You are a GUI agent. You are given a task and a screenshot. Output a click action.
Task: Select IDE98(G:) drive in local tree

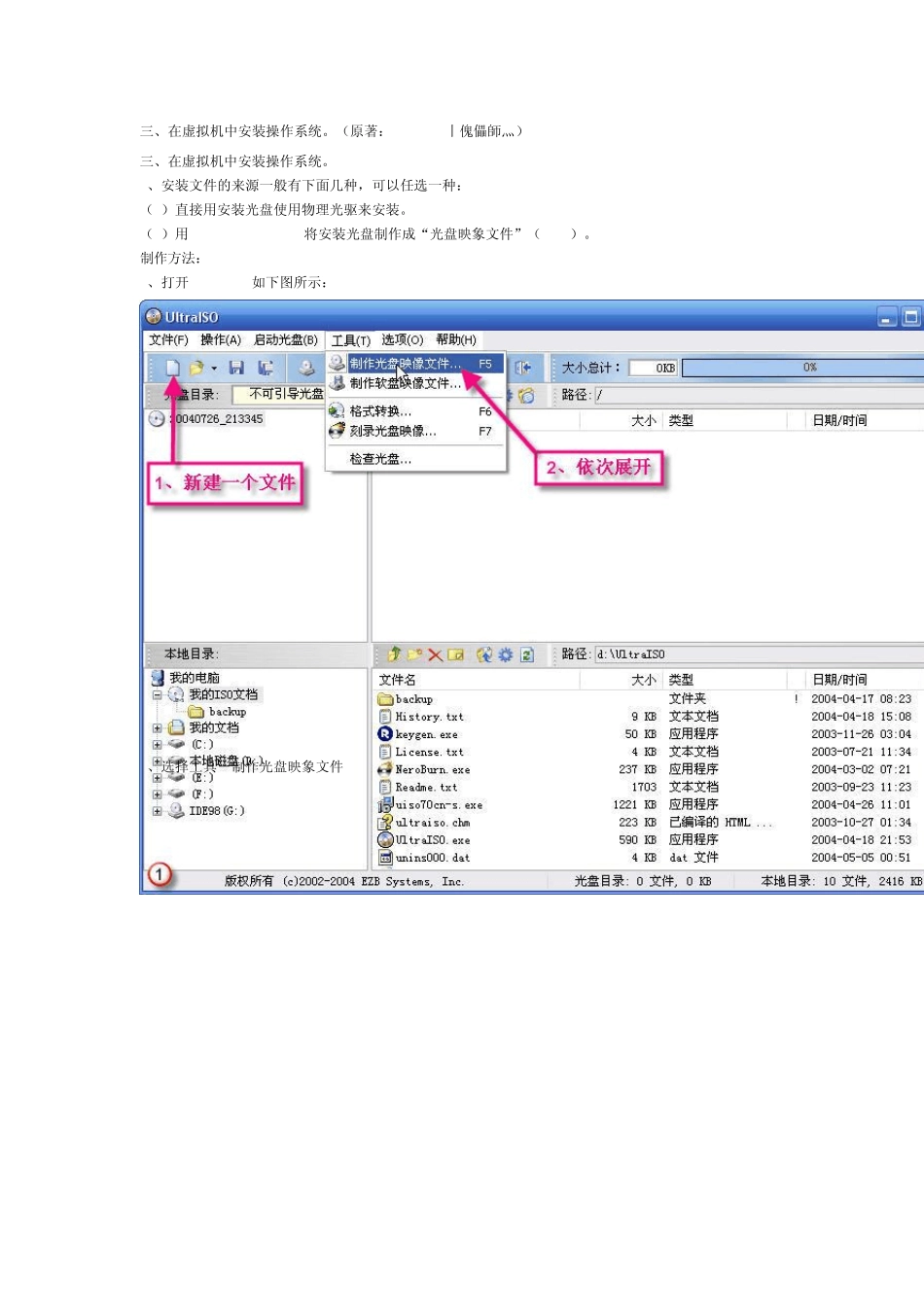218,811
